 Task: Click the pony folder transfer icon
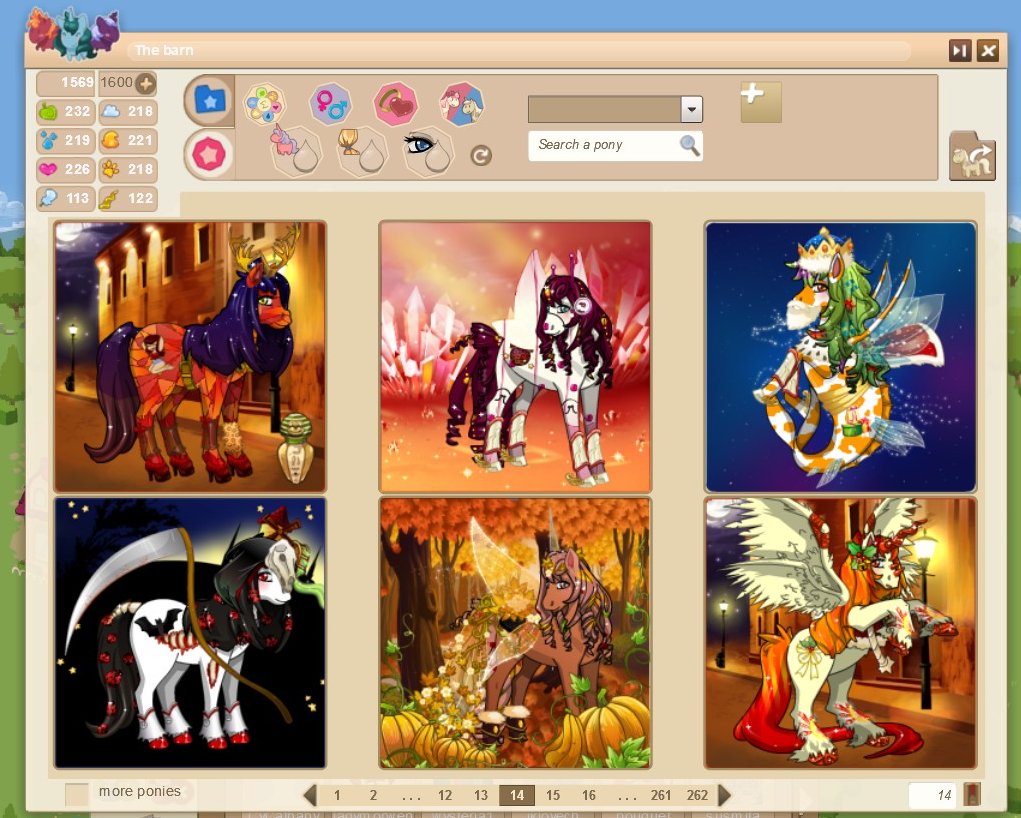tap(972, 156)
